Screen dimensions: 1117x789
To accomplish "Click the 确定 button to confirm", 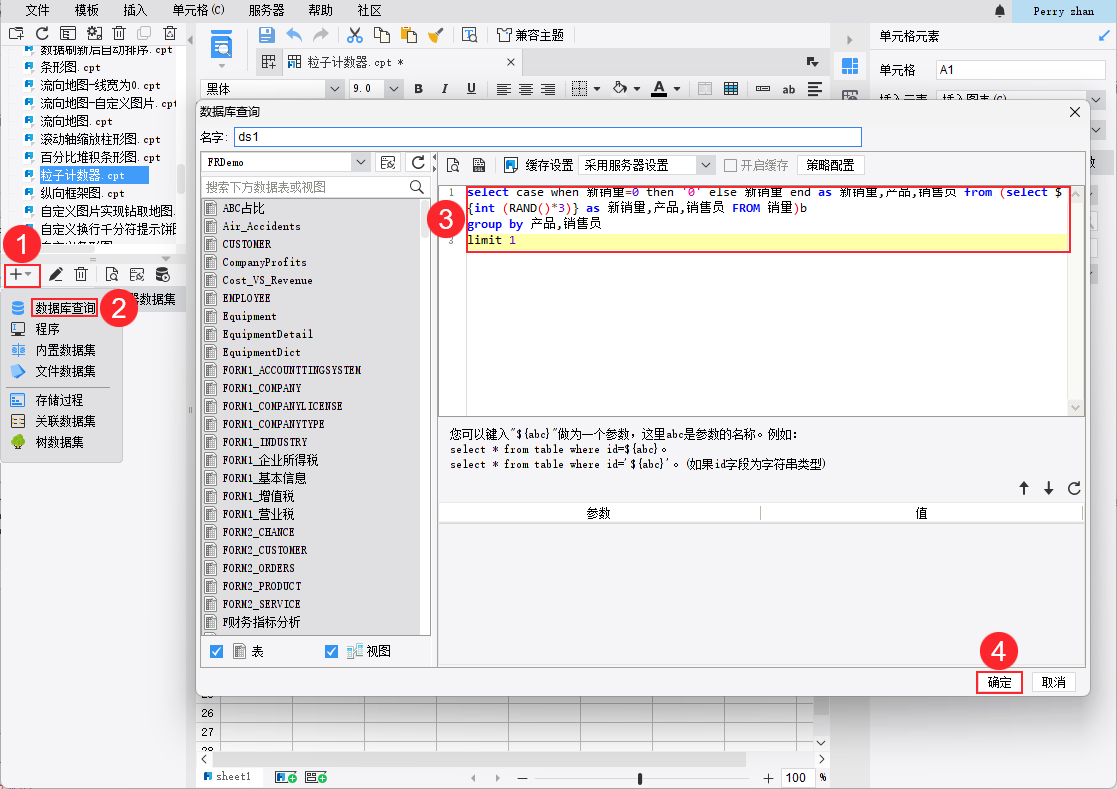I will [999, 682].
